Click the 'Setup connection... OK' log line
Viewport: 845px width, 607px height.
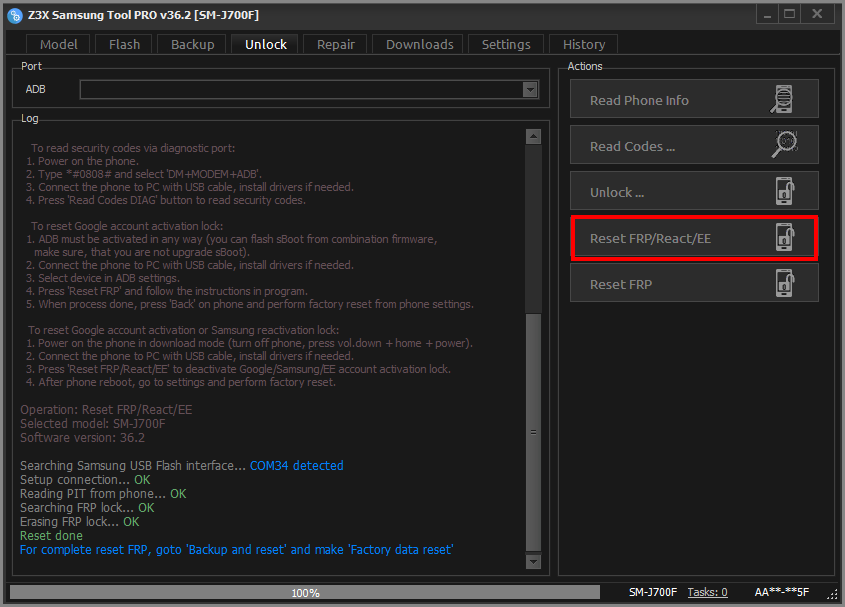tap(85, 479)
